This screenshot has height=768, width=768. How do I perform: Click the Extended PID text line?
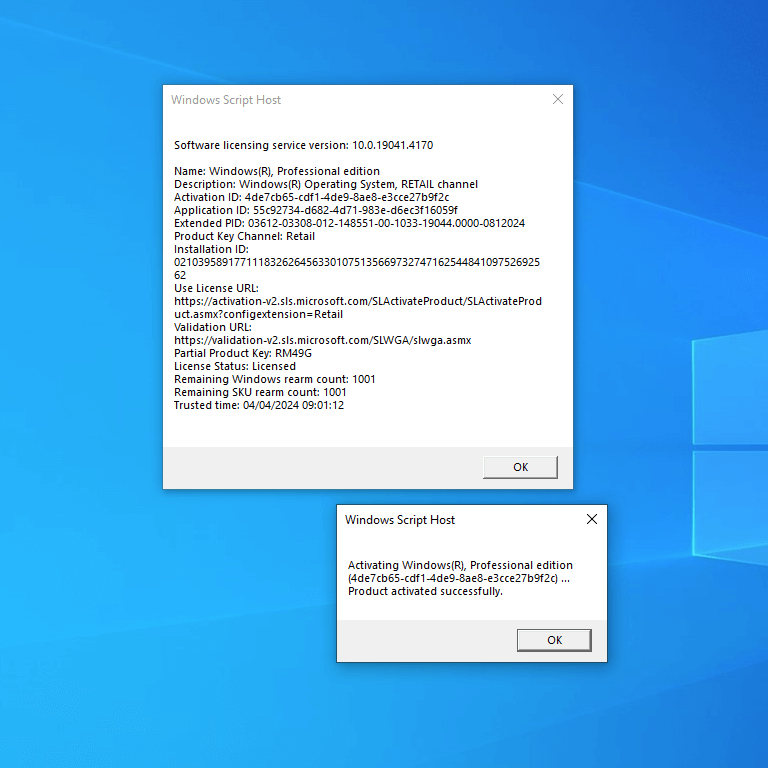pos(349,223)
